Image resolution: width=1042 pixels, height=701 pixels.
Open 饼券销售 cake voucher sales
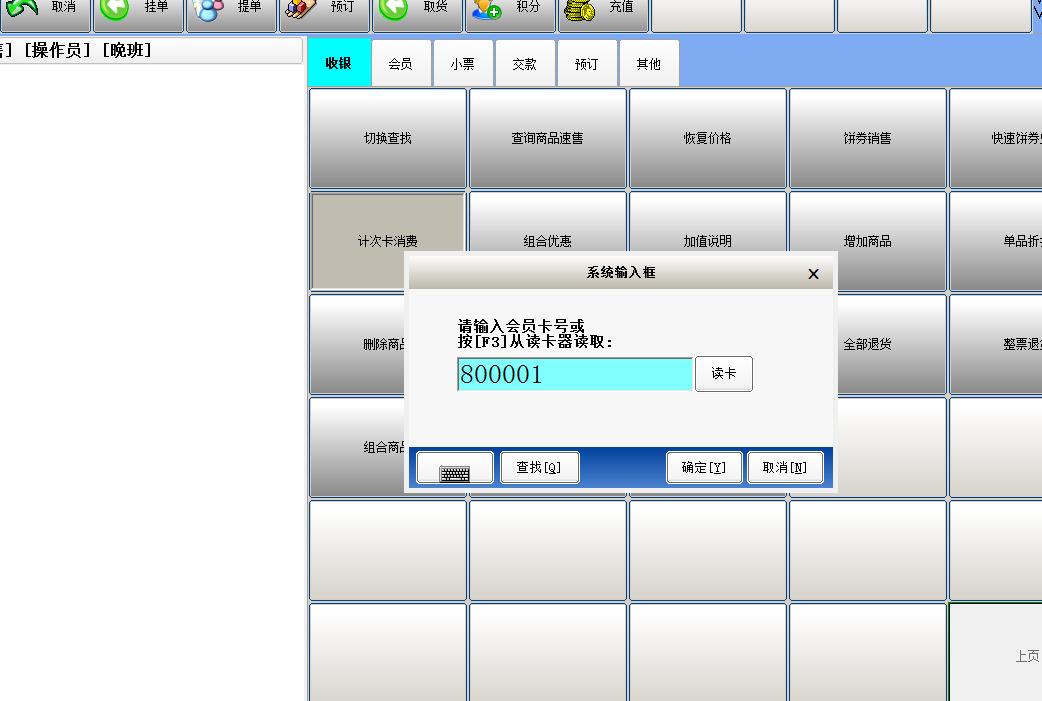(x=866, y=138)
